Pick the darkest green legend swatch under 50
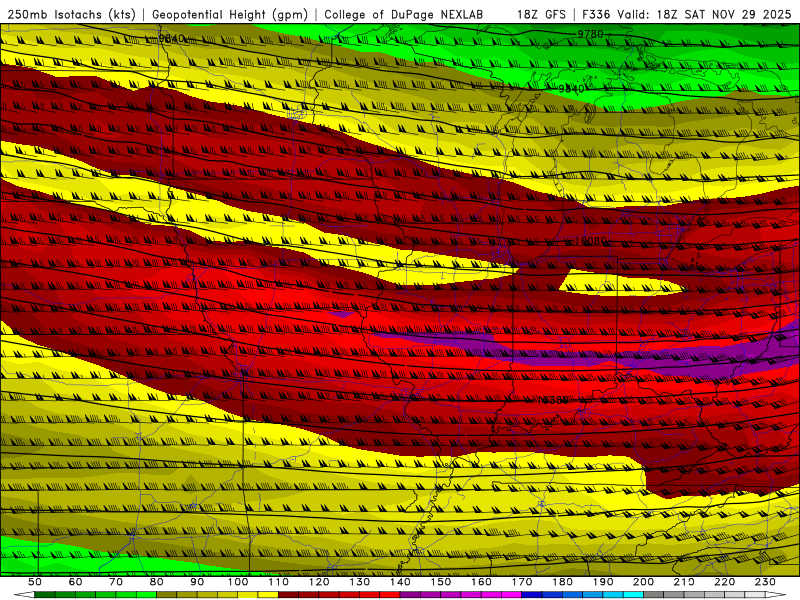This screenshot has height=600, width=800. click(x=45, y=595)
